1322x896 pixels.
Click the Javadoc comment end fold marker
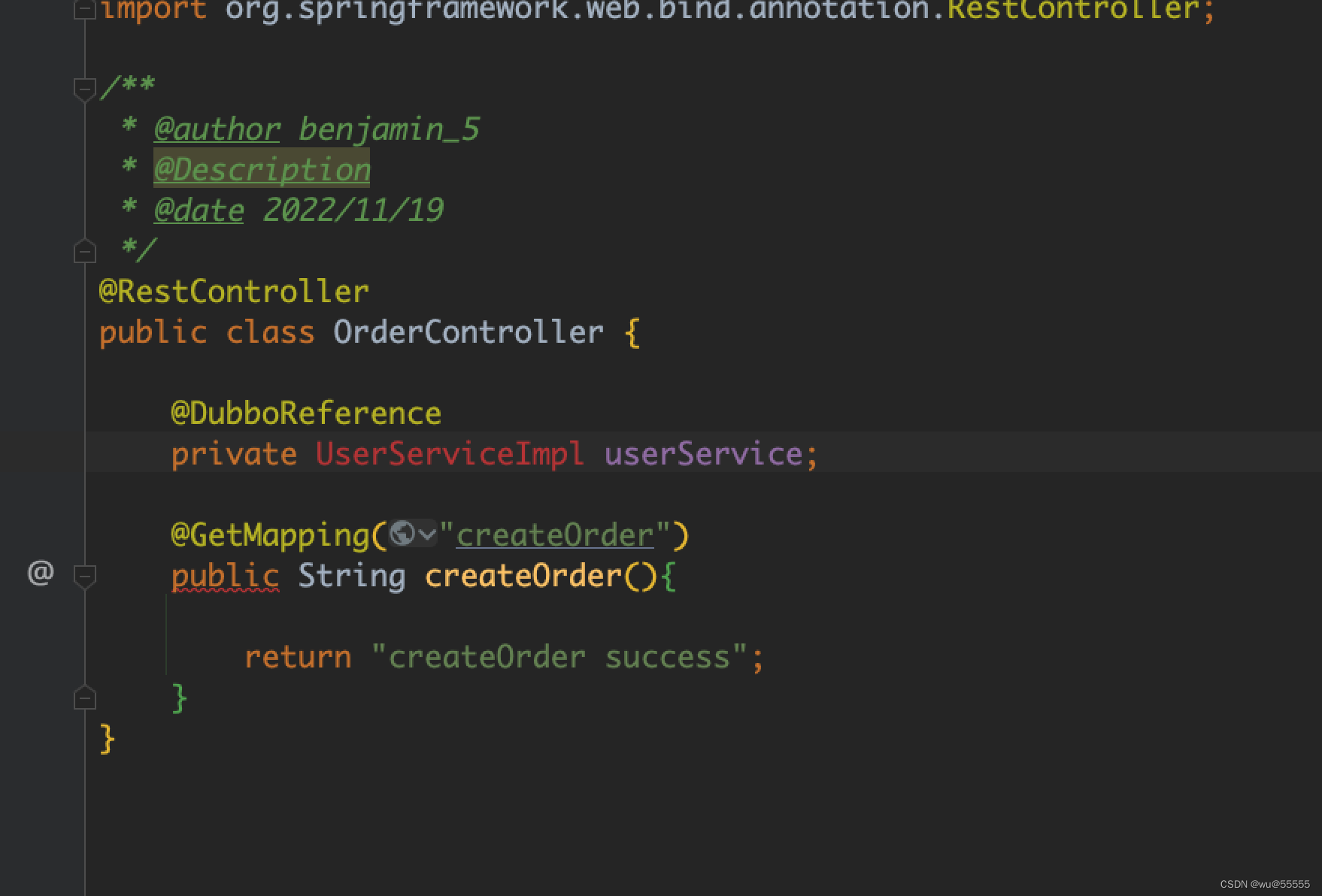click(85, 250)
